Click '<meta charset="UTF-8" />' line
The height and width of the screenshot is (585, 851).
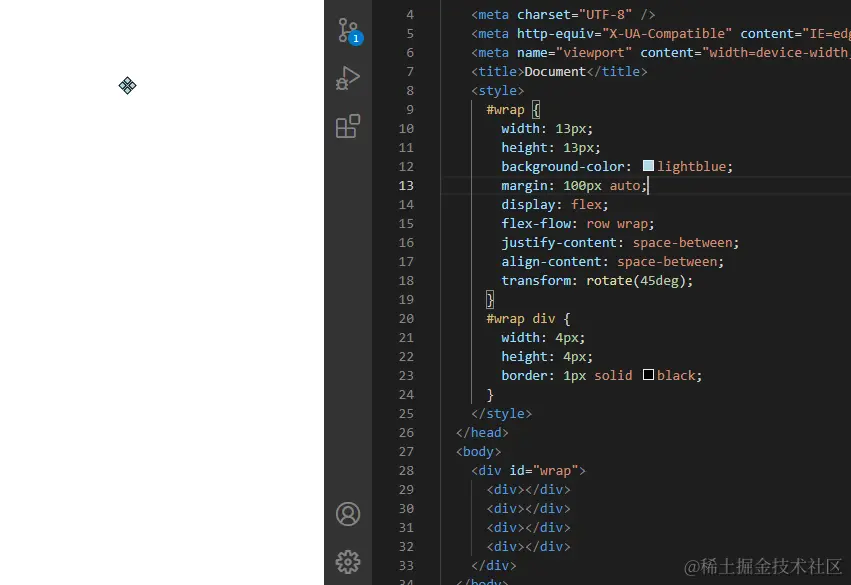563,15
